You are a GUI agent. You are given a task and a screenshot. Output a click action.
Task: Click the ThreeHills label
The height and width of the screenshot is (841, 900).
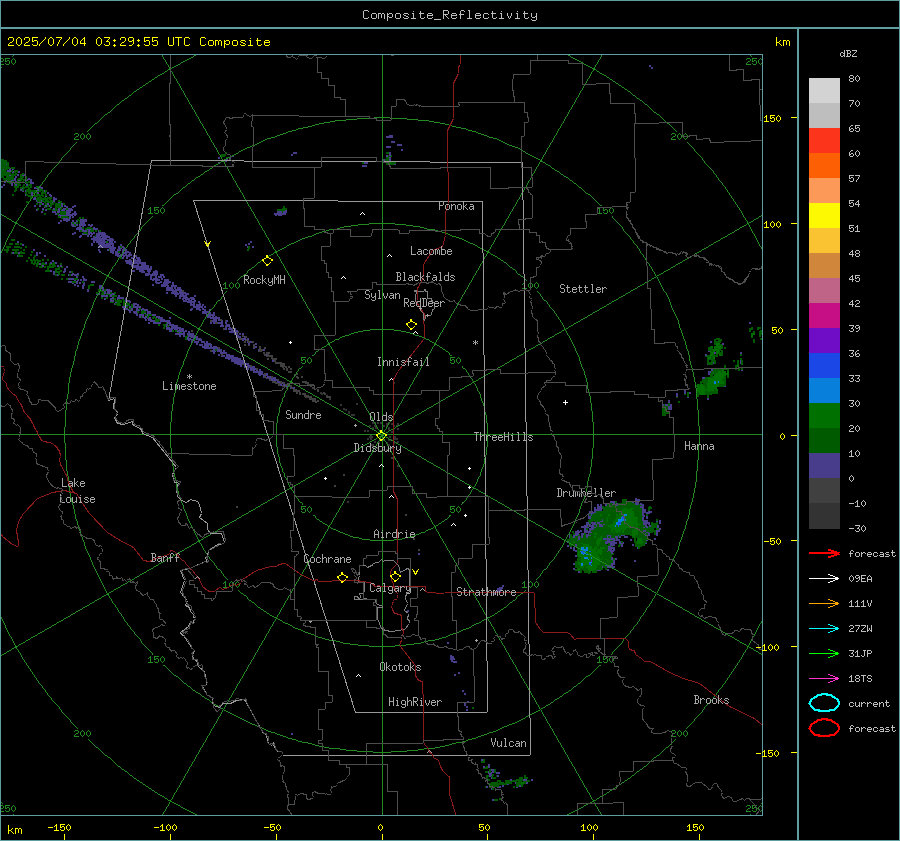click(x=503, y=437)
